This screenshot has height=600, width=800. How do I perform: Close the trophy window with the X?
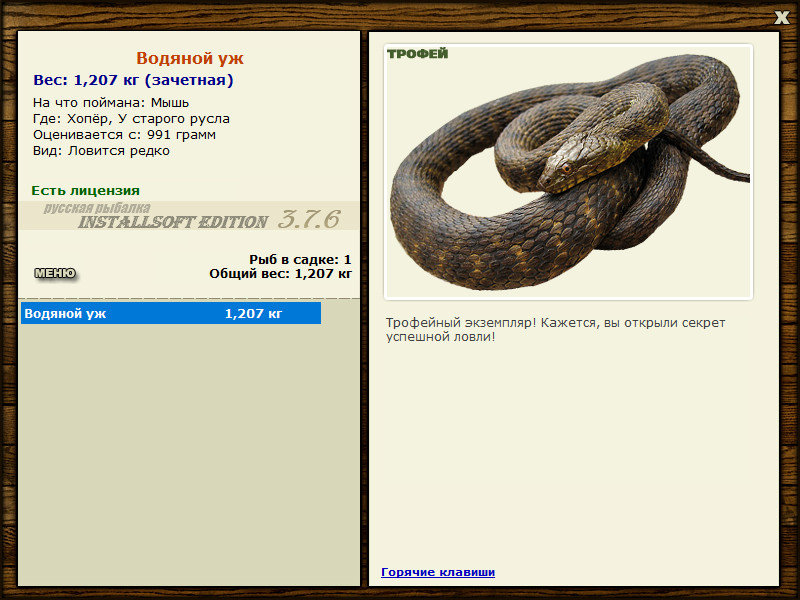tap(781, 17)
